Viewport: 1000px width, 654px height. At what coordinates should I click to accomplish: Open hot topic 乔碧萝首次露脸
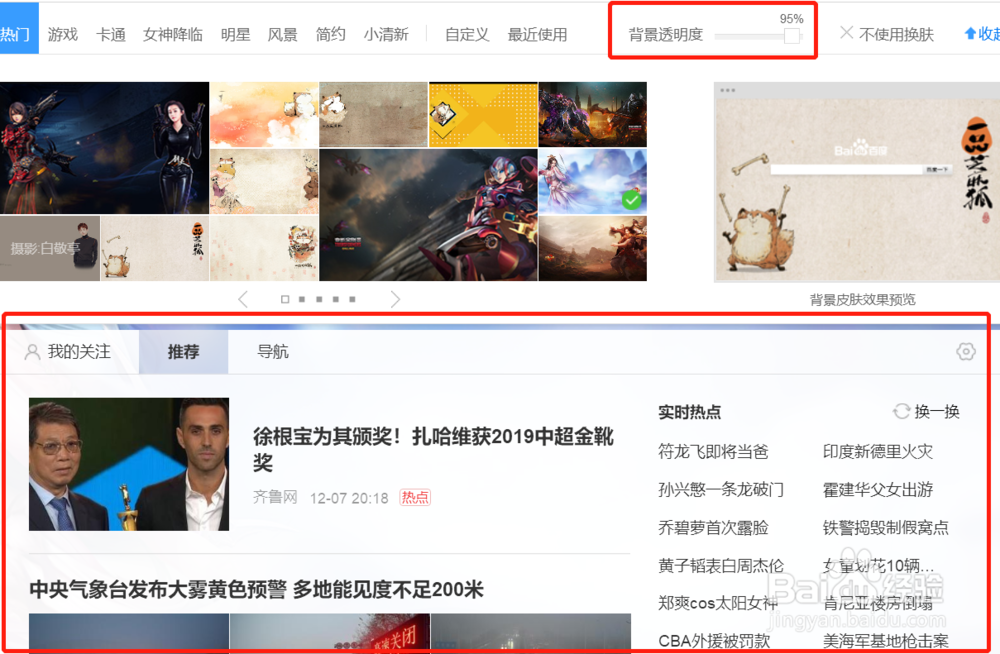713,528
